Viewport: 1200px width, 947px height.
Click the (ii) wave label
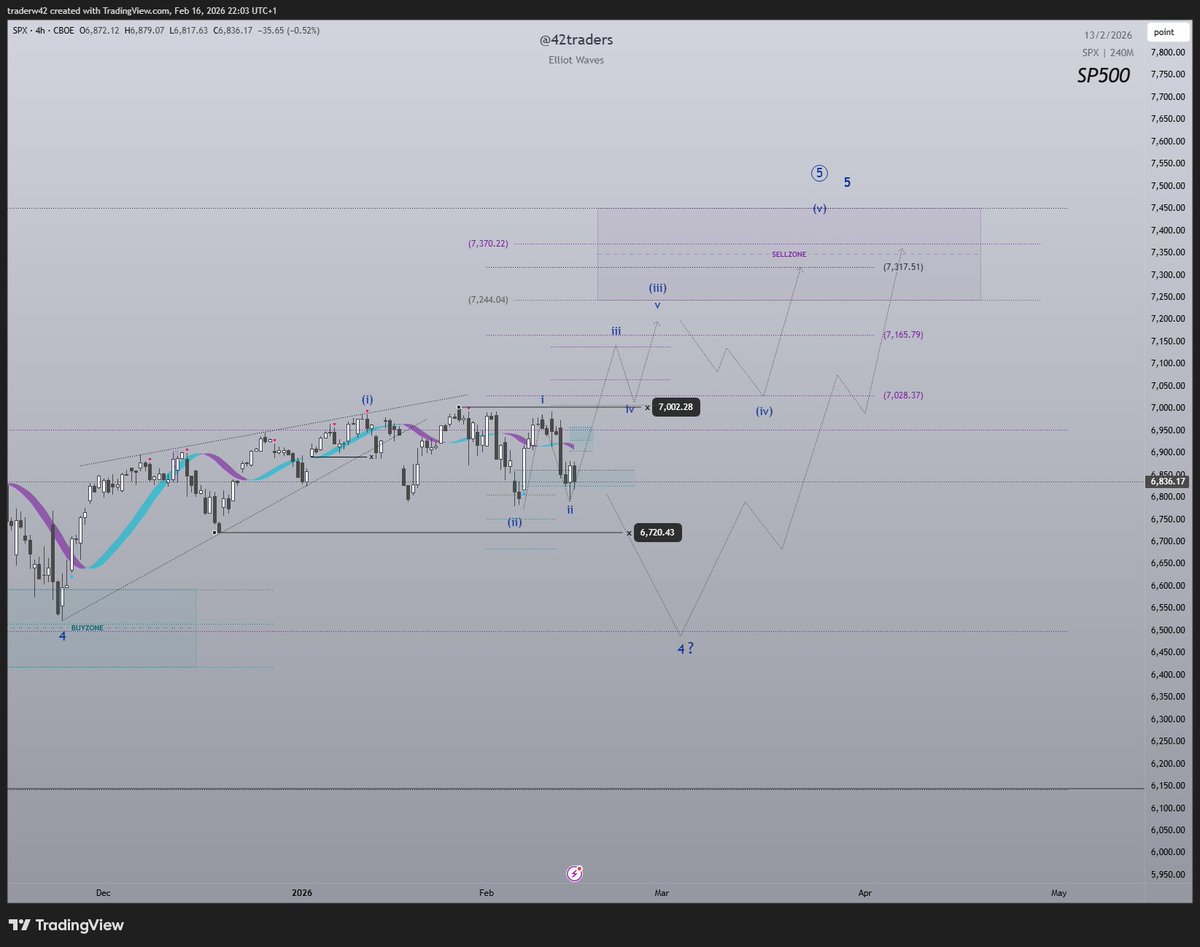tap(514, 521)
